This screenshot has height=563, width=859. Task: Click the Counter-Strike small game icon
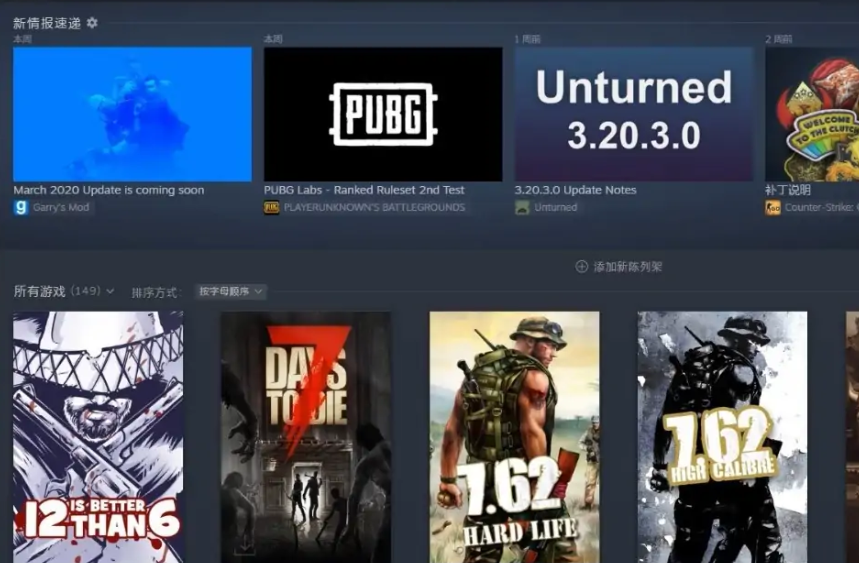pos(773,208)
